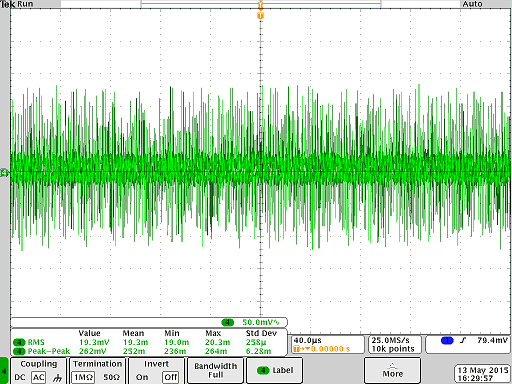This screenshot has height=384, width=512.
Task: Click the channel 4 badge beside RMS
Action: point(19,342)
